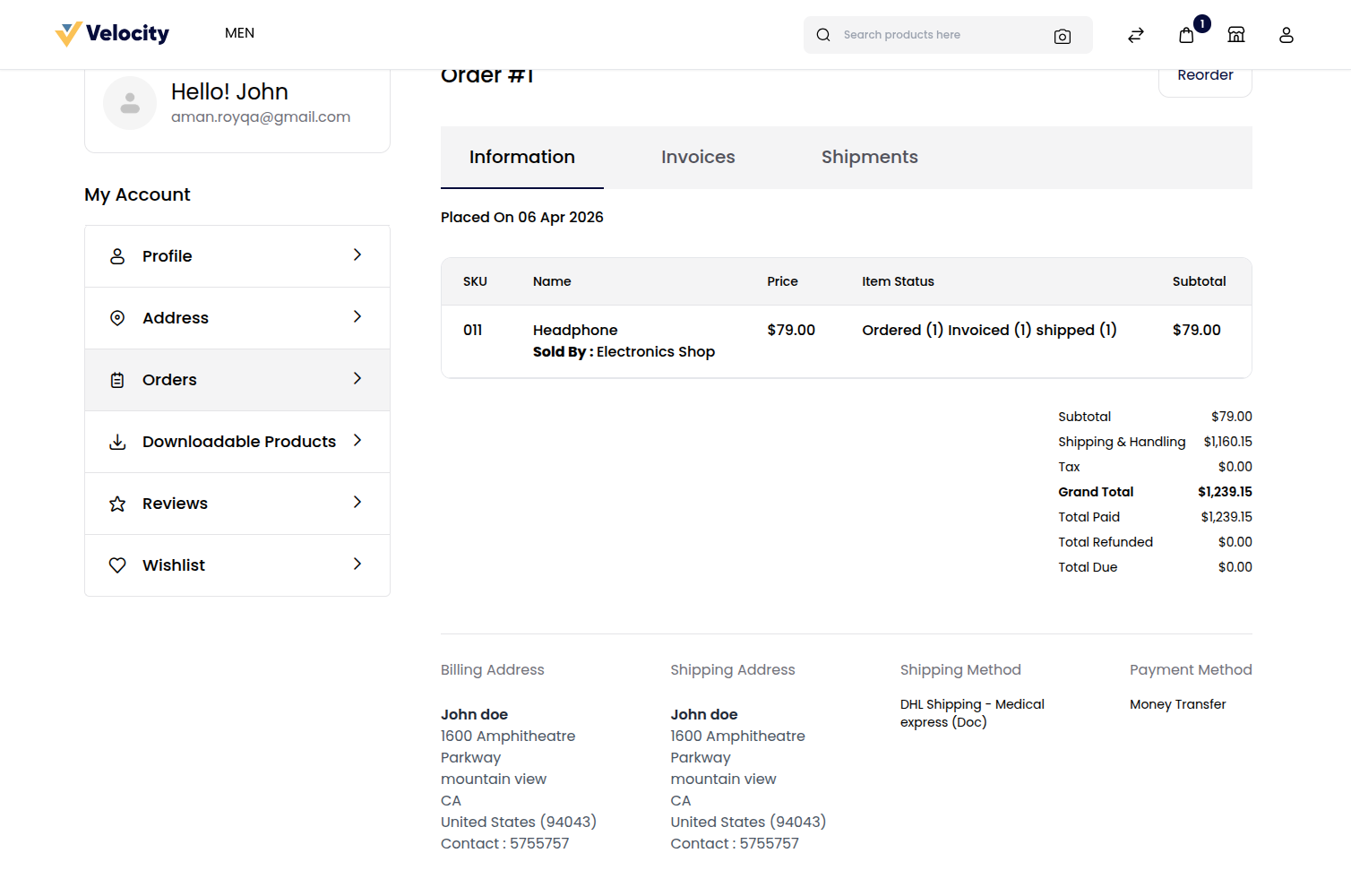
Task: Click the search magnifier icon
Action: 823,34
